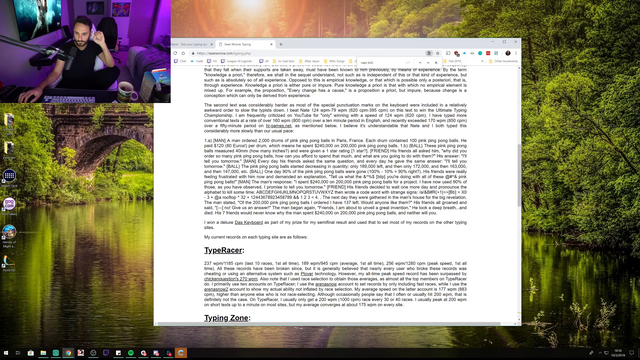640x360 pixels.
Task: Open the orange C app on taskbar
Action: [x=181, y=353]
